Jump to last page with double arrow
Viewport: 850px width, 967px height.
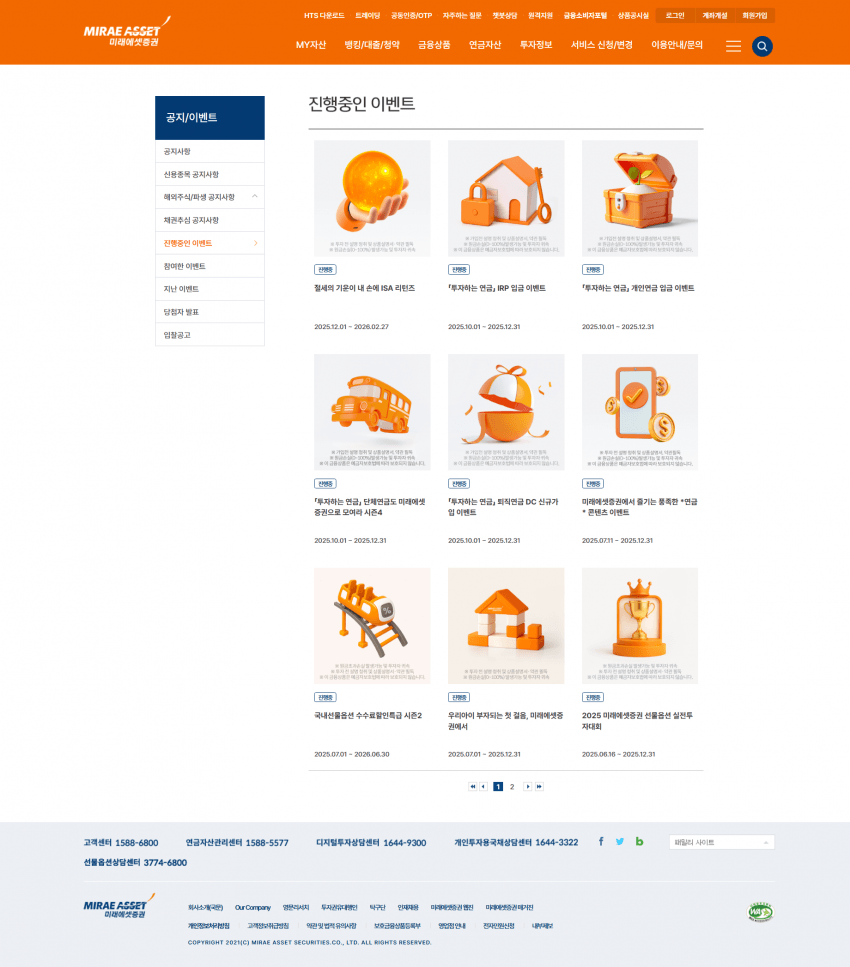540,787
